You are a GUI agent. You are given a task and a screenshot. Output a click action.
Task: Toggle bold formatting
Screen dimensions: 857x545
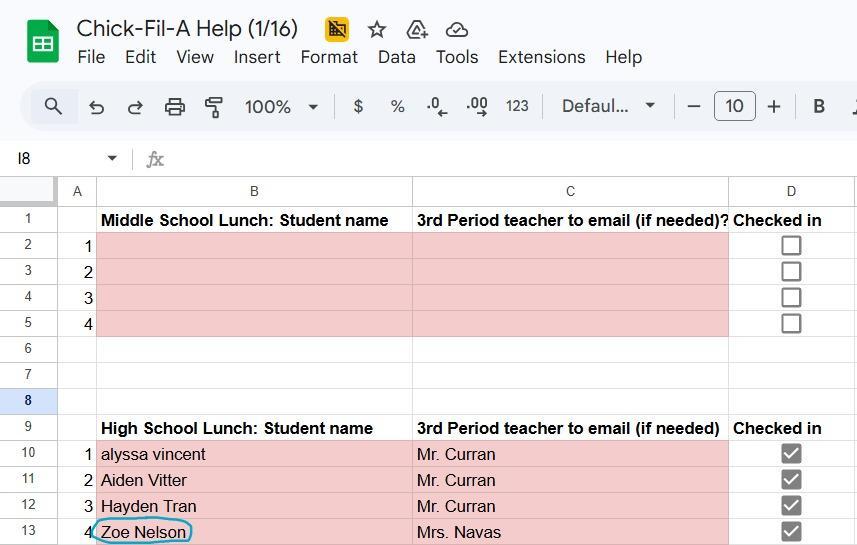(x=819, y=106)
